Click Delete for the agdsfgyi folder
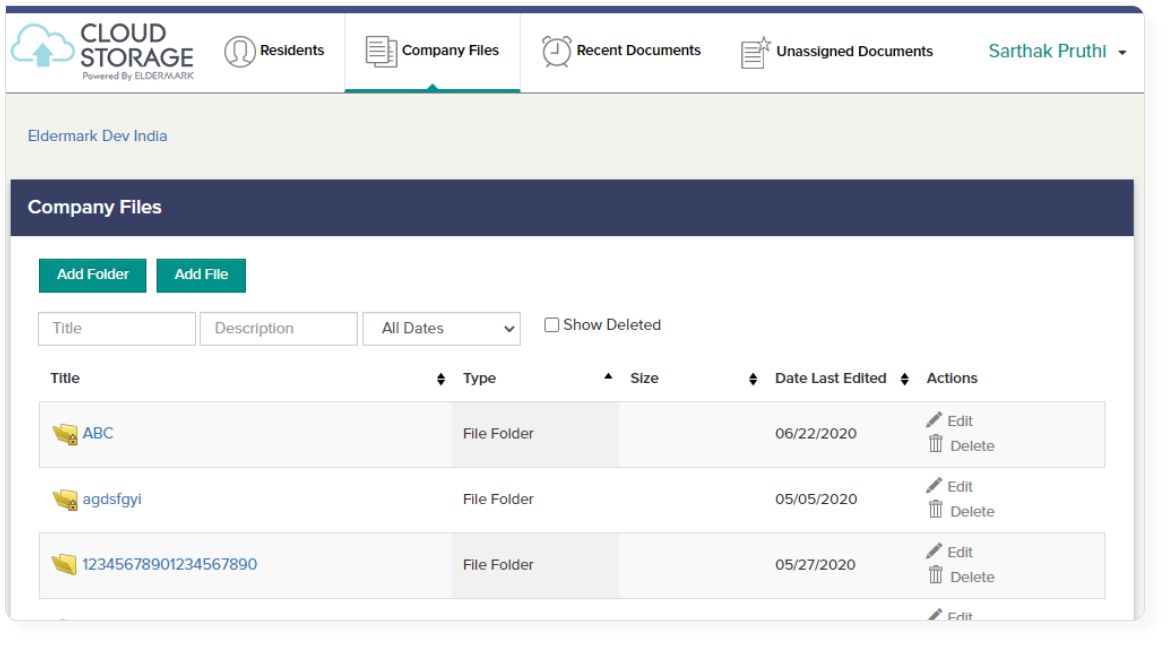 point(972,512)
